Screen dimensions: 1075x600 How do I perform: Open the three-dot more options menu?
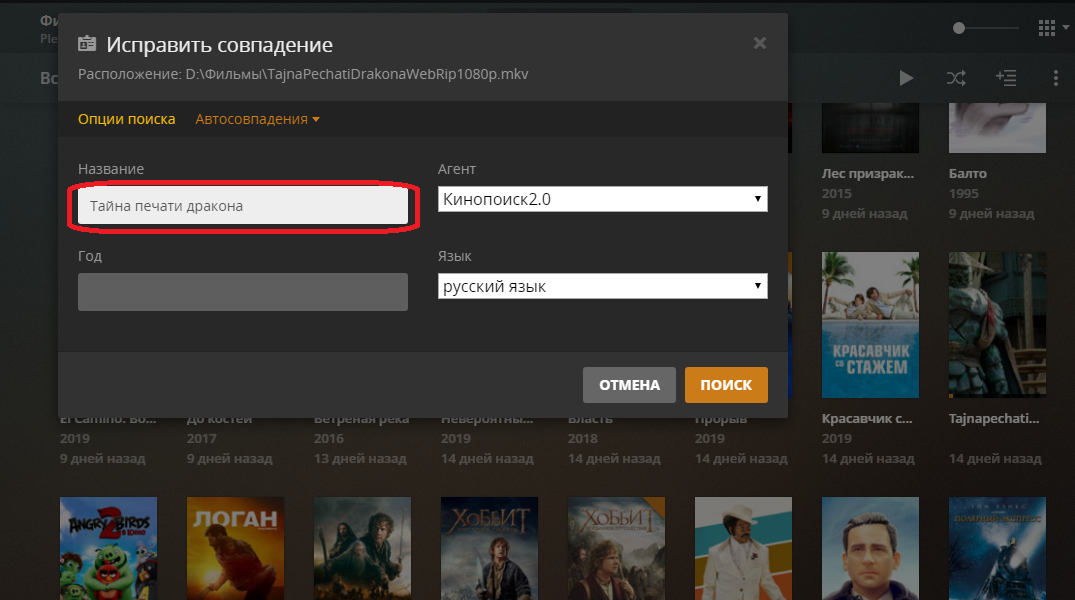(1055, 78)
